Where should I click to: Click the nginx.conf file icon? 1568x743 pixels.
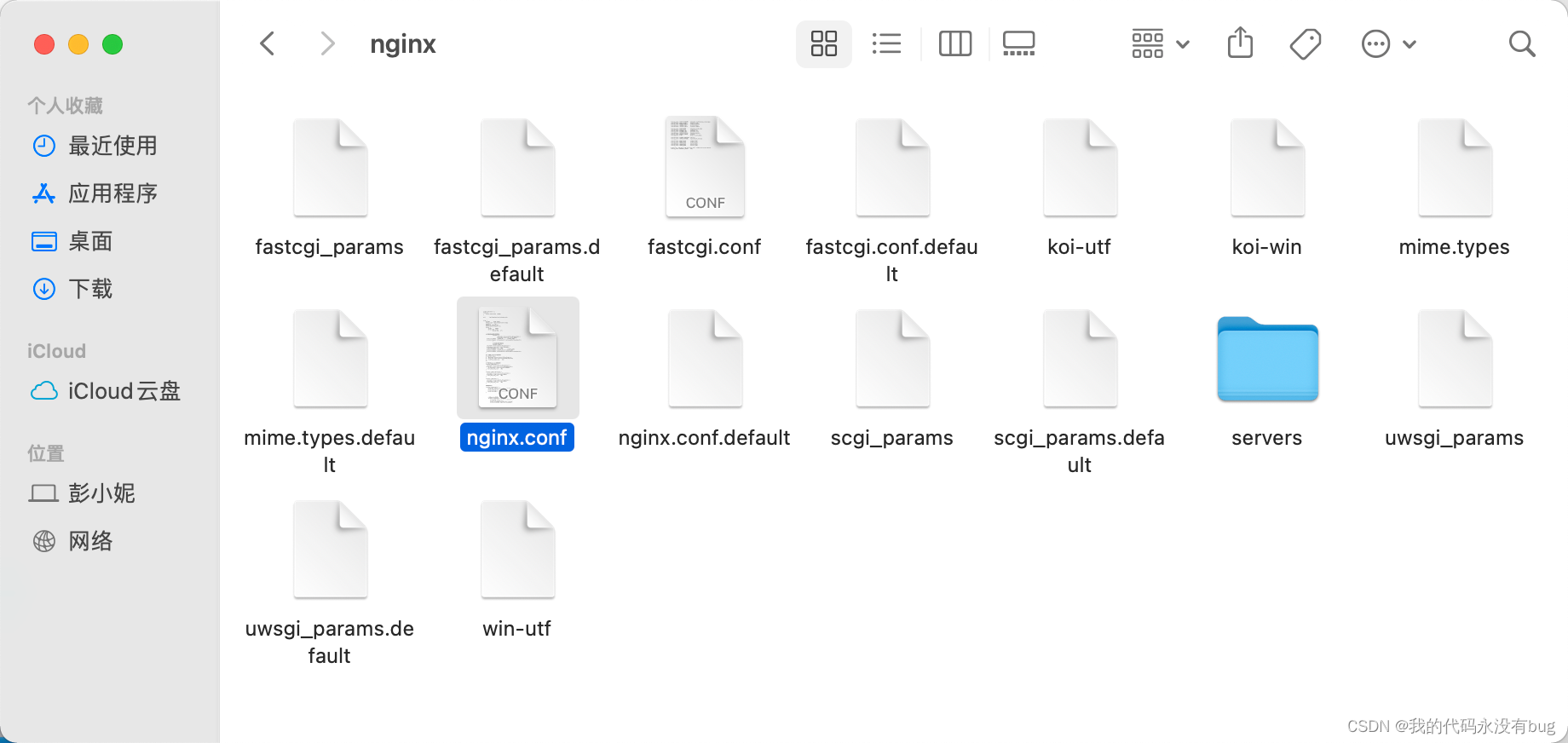[x=518, y=357]
